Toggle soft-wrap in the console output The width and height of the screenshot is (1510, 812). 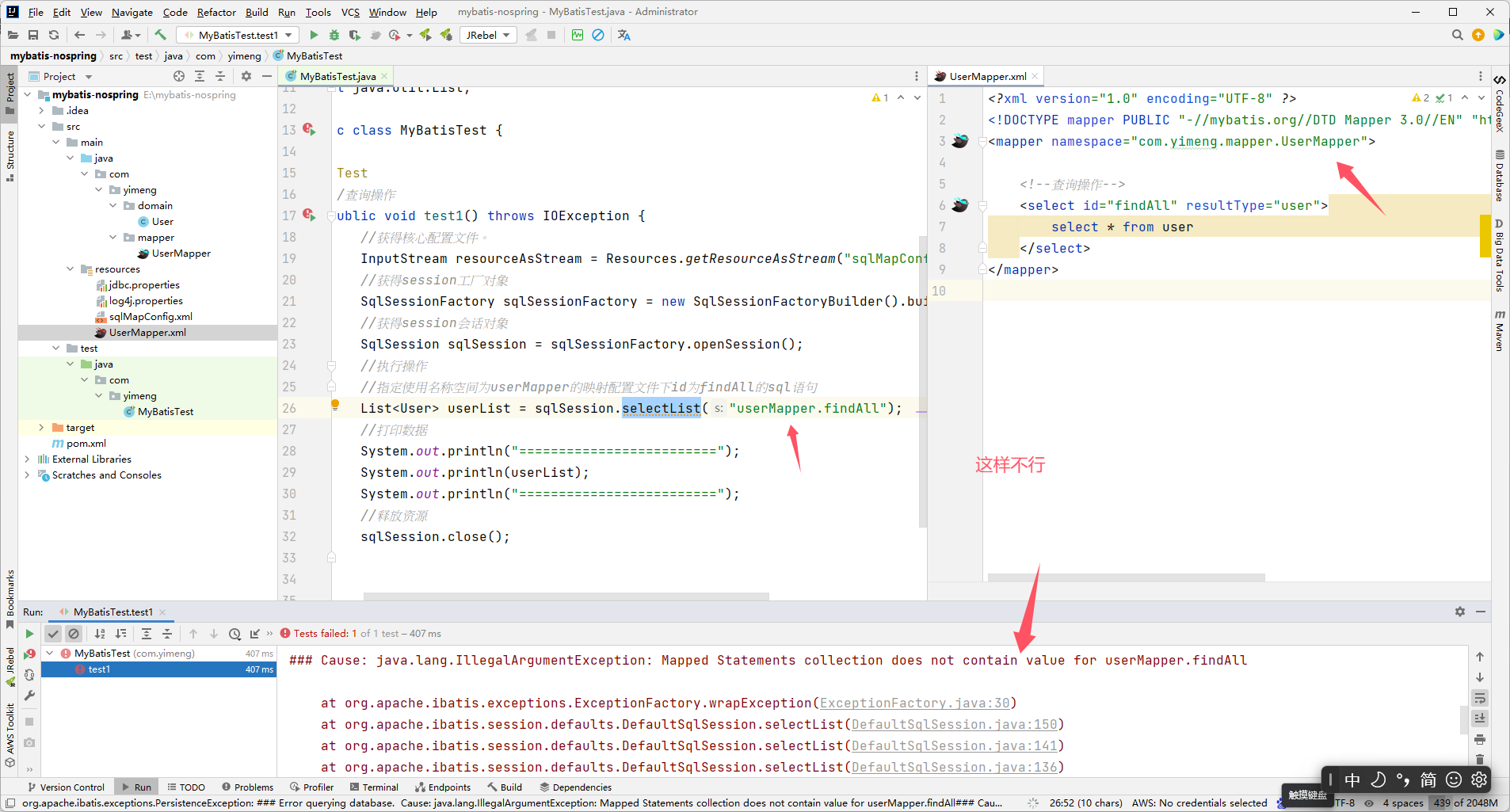click(1480, 698)
